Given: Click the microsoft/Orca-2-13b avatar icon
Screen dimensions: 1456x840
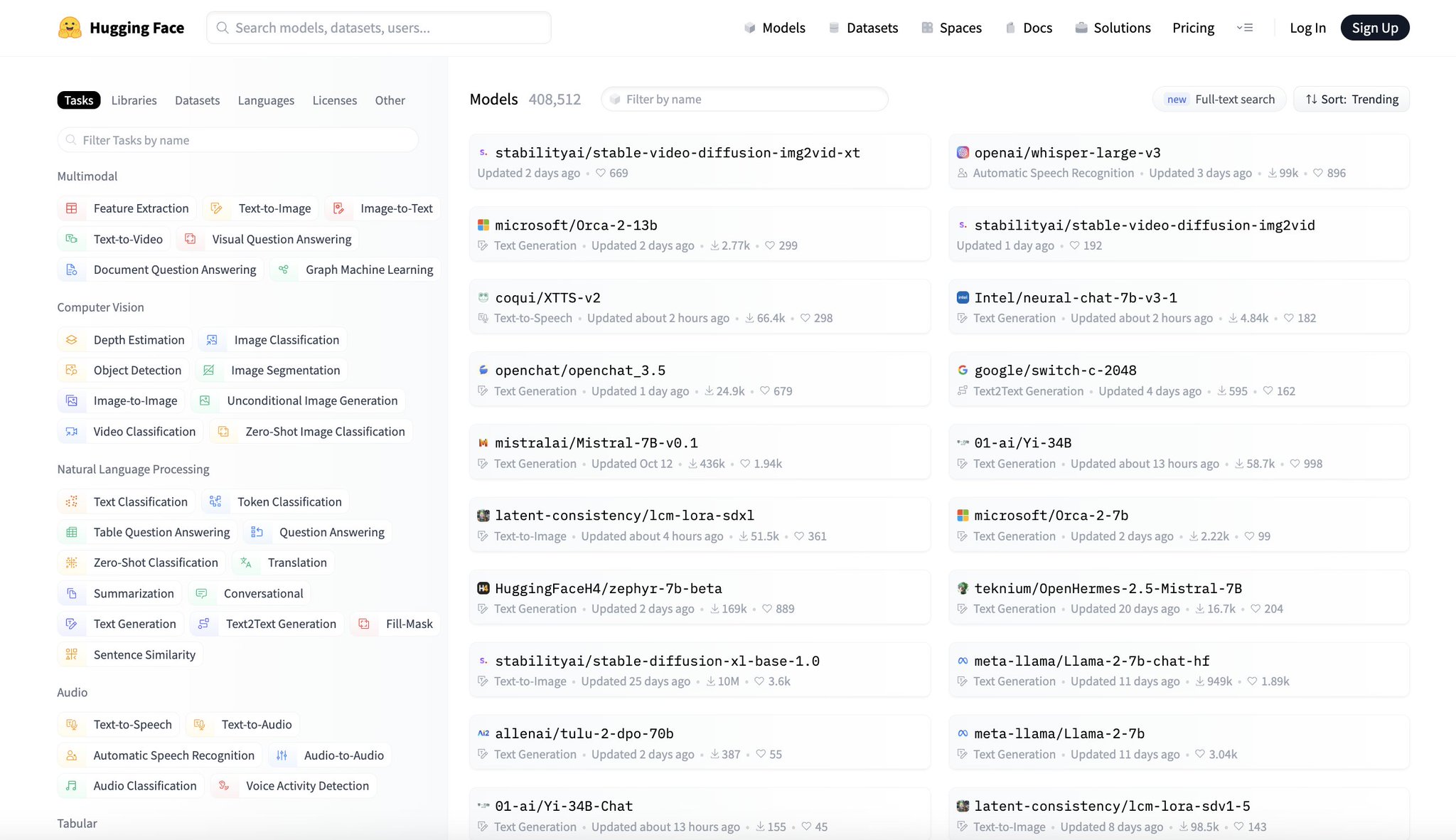Looking at the screenshot, I should (483, 225).
